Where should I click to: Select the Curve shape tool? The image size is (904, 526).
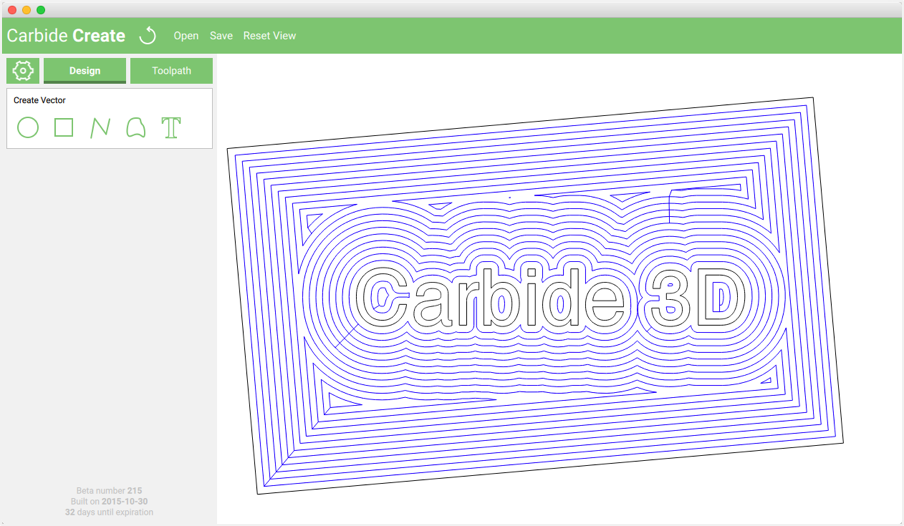click(x=135, y=127)
